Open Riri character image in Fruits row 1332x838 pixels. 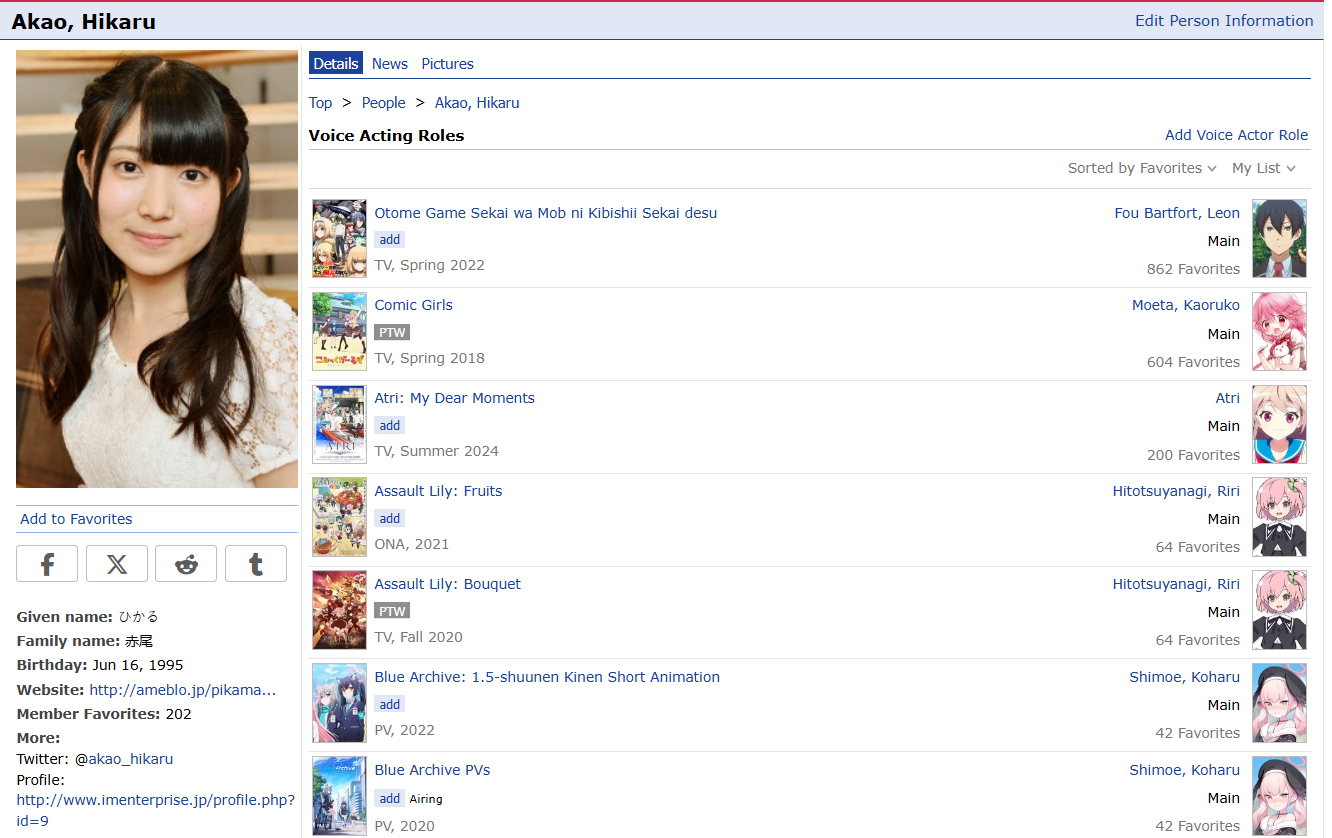coord(1280,518)
